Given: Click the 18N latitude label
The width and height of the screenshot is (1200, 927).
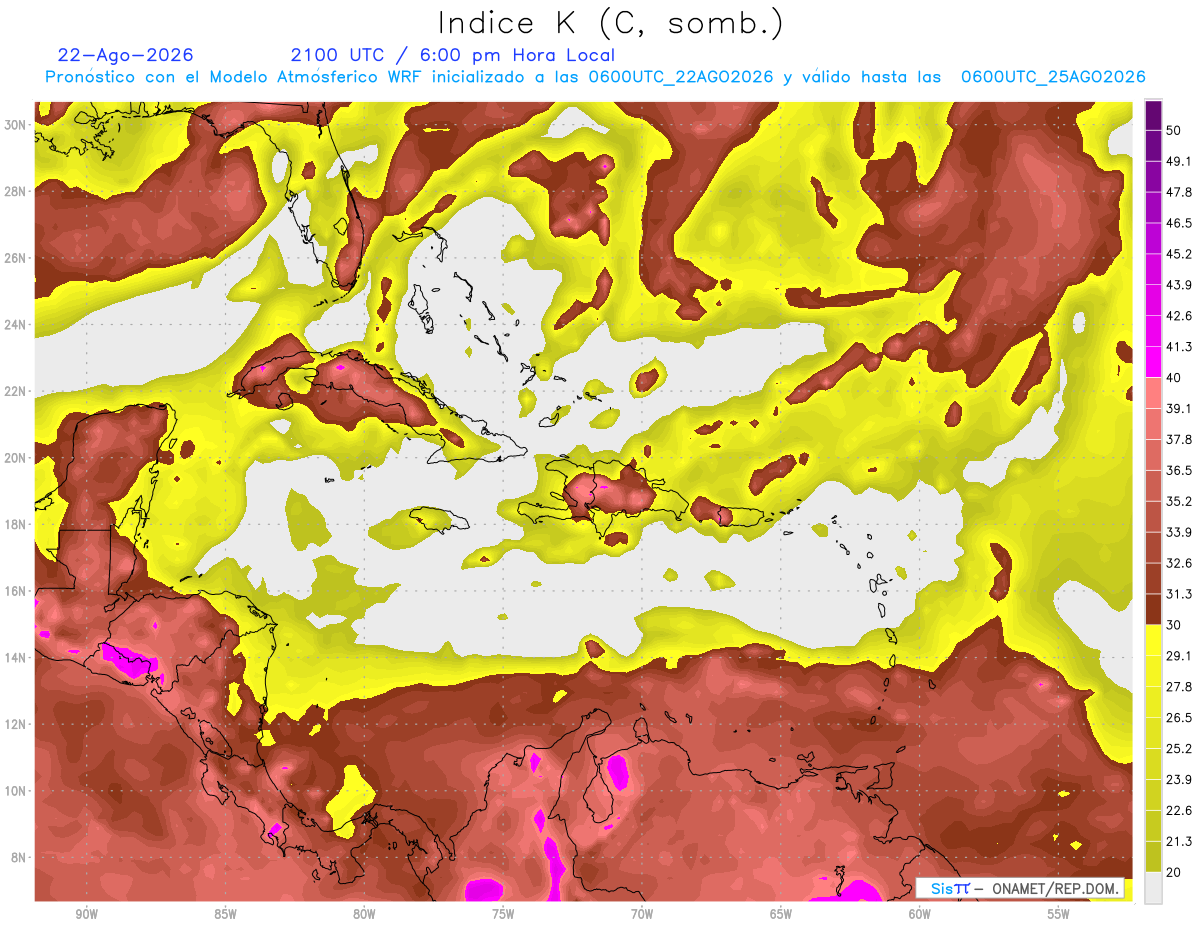Looking at the screenshot, I should click(x=15, y=524).
